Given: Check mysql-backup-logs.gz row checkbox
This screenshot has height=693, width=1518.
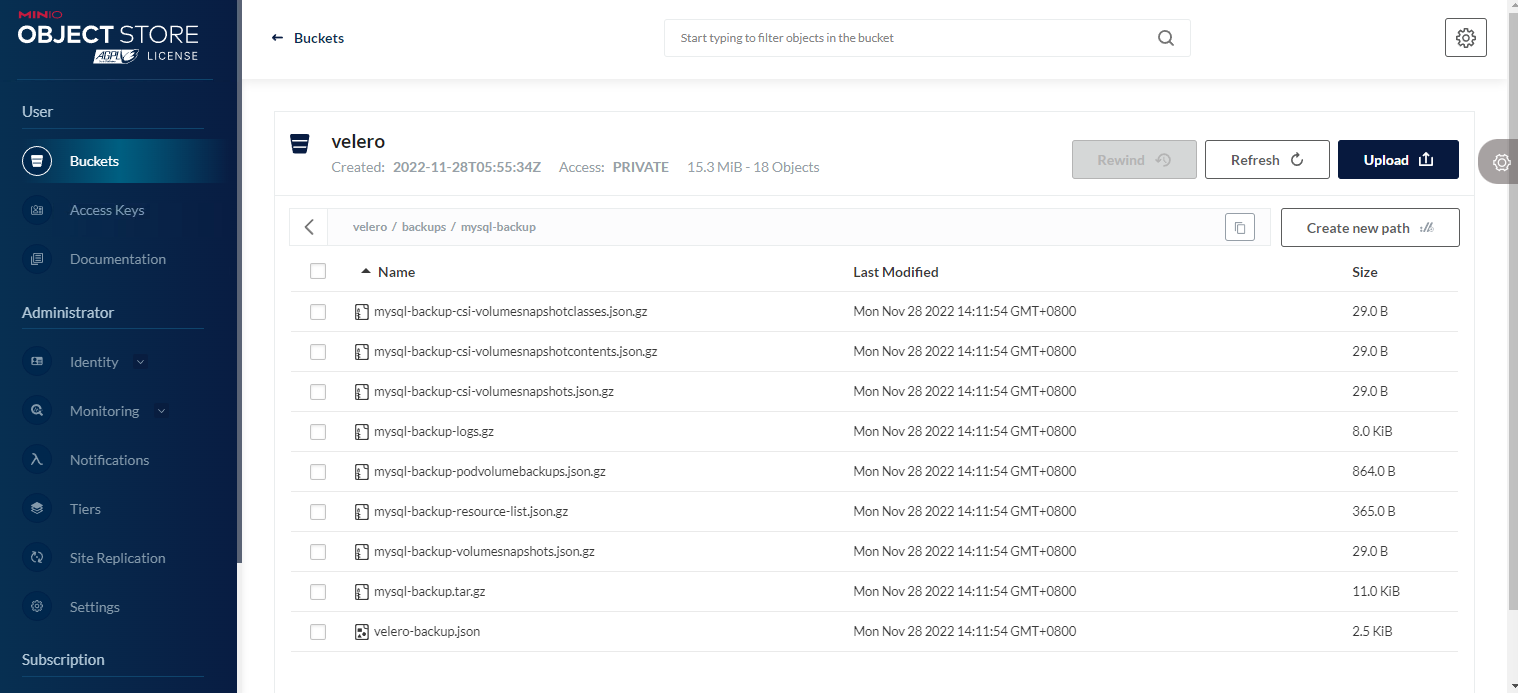Looking at the screenshot, I should (318, 432).
